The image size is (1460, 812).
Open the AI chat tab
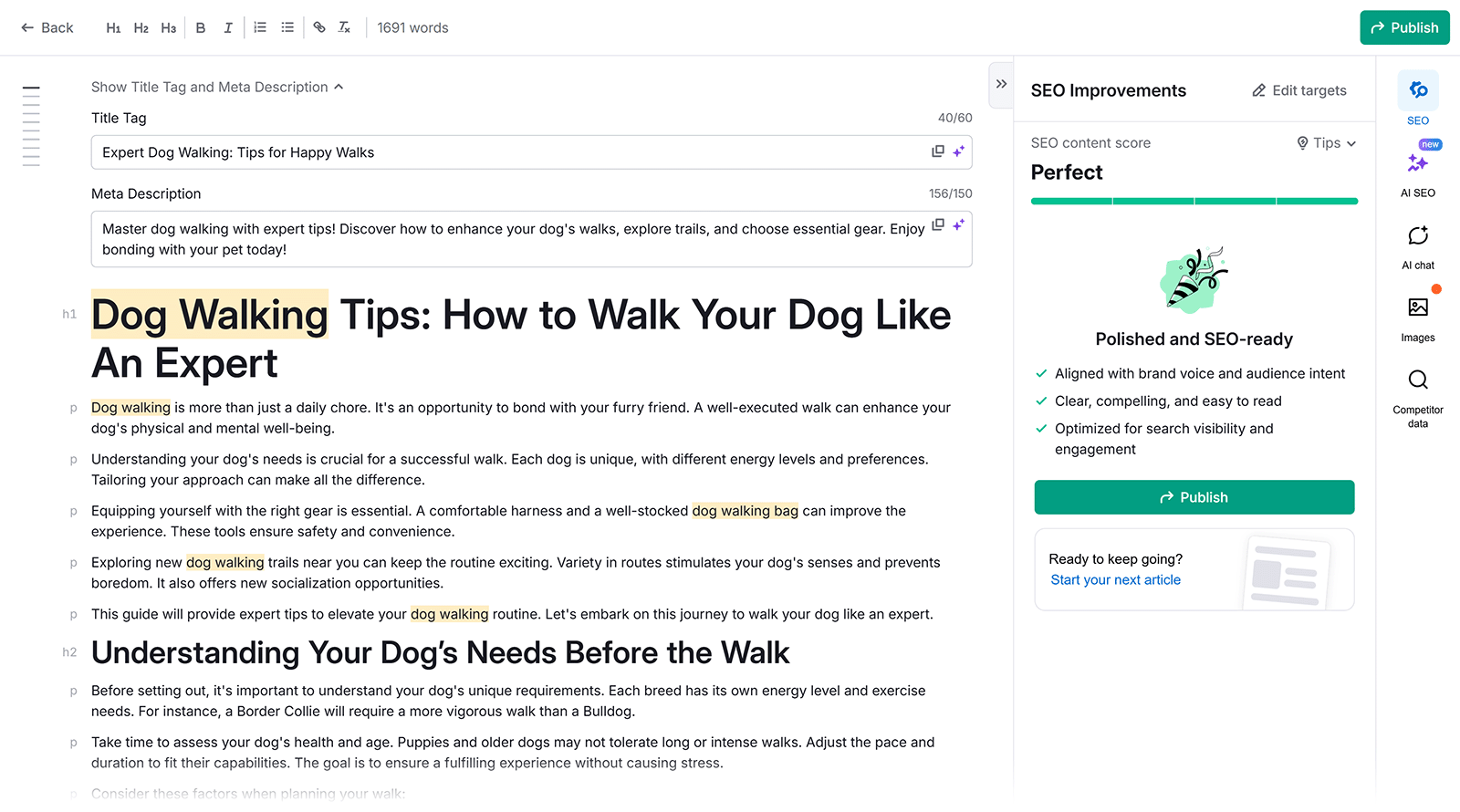[1417, 244]
